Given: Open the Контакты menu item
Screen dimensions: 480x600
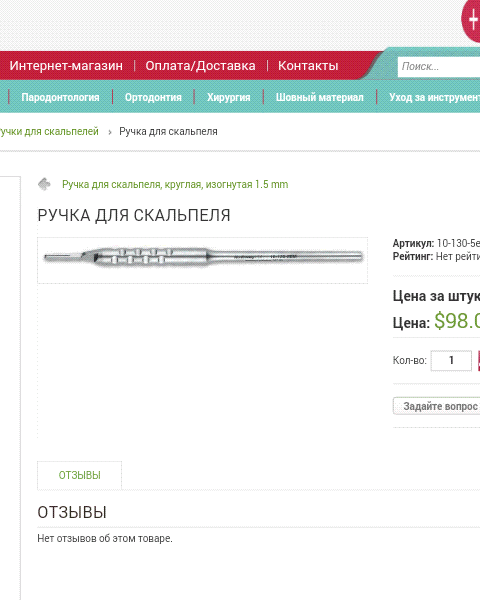Looking at the screenshot, I should (308, 66).
